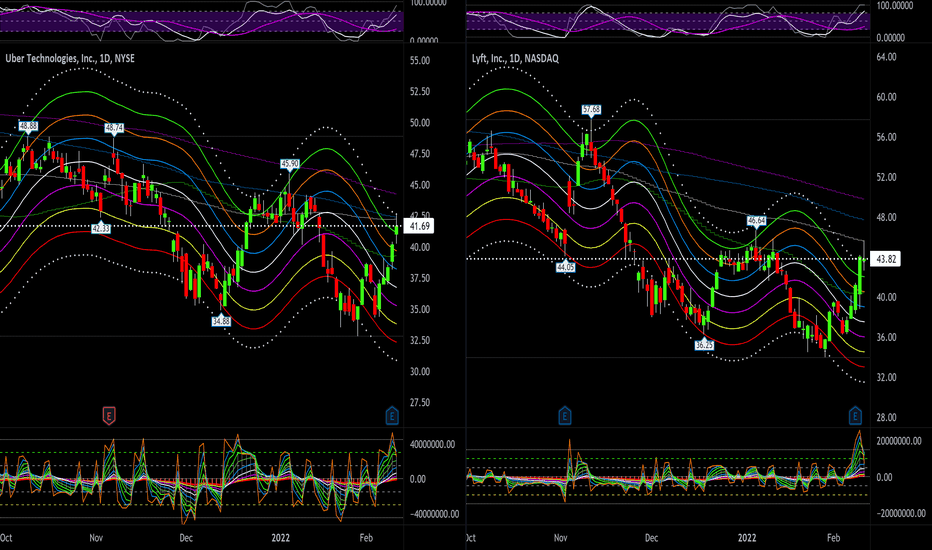Click the -20000000.00 value on Lyft volume scale

coord(900,514)
